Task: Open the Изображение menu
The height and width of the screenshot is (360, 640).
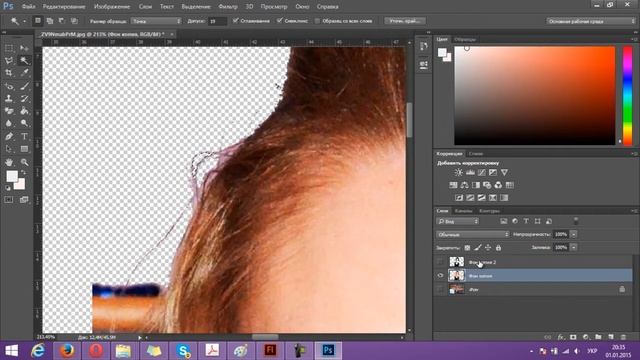Action: 112,7
